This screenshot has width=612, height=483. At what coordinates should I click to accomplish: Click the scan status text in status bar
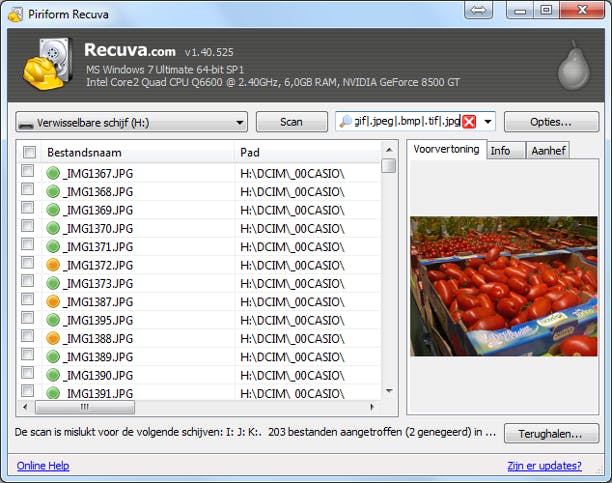tap(255, 432)
